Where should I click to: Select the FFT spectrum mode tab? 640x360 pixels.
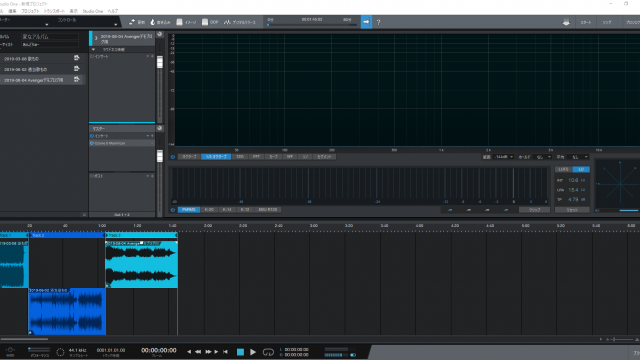256,157
